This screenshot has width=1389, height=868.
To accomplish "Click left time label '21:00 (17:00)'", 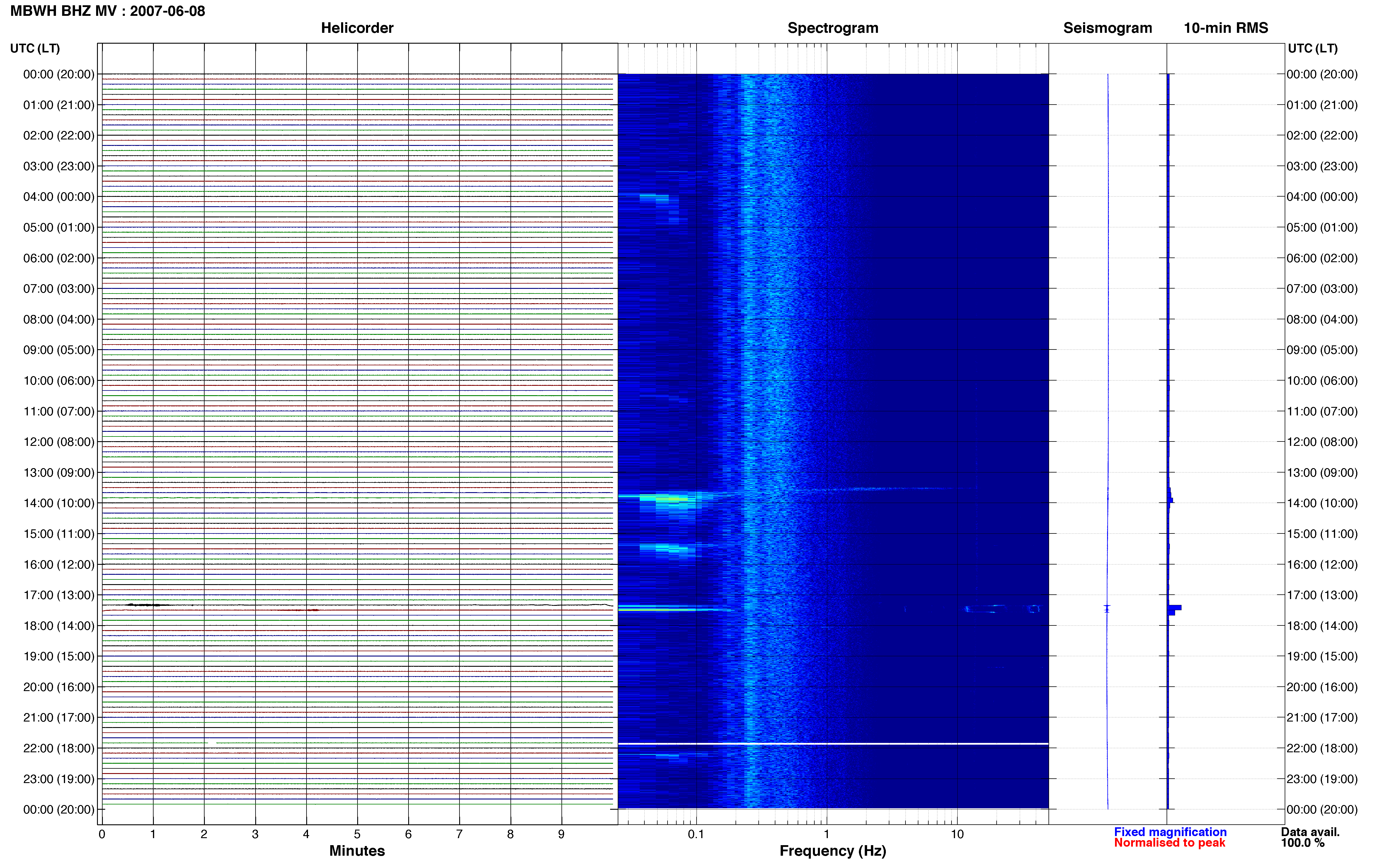I will [59, 718].
